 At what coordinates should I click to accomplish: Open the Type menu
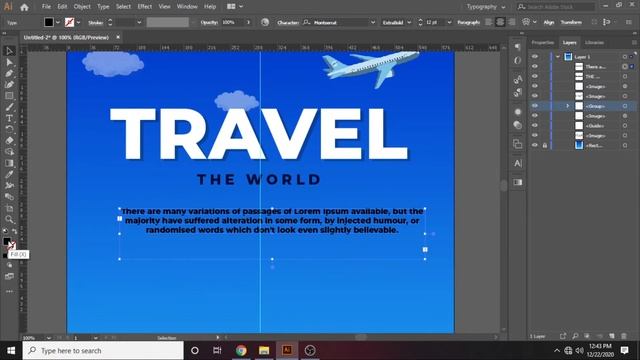tap(103, 7)
